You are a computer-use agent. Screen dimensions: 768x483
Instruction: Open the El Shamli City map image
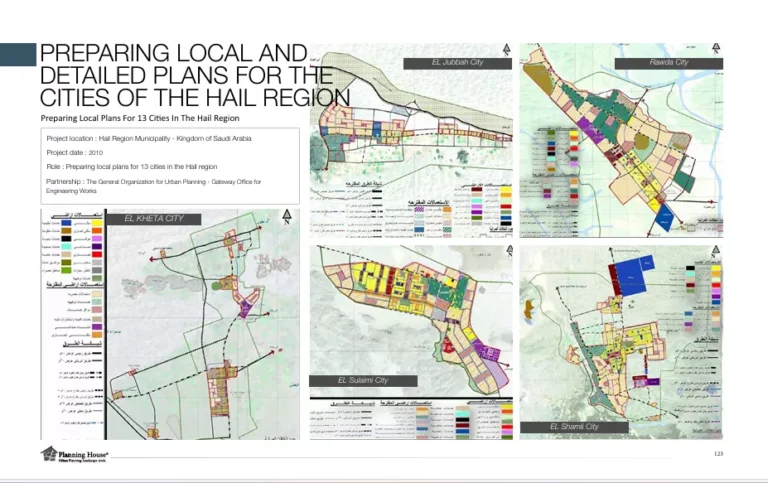pos(621,342)
